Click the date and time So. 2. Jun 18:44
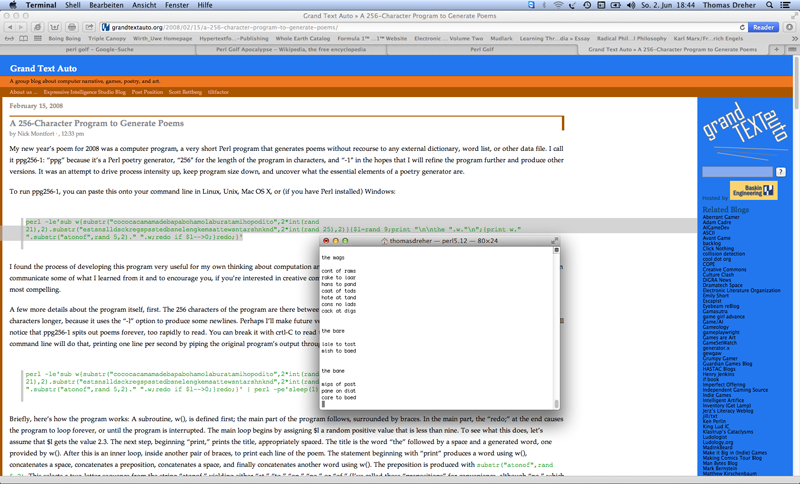The image size is (800, 484). point(668,5)
